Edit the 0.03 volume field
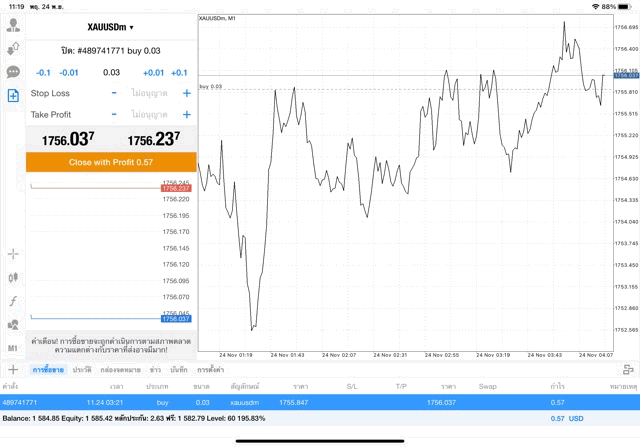The image size is (640, 447). click(111, 73)
